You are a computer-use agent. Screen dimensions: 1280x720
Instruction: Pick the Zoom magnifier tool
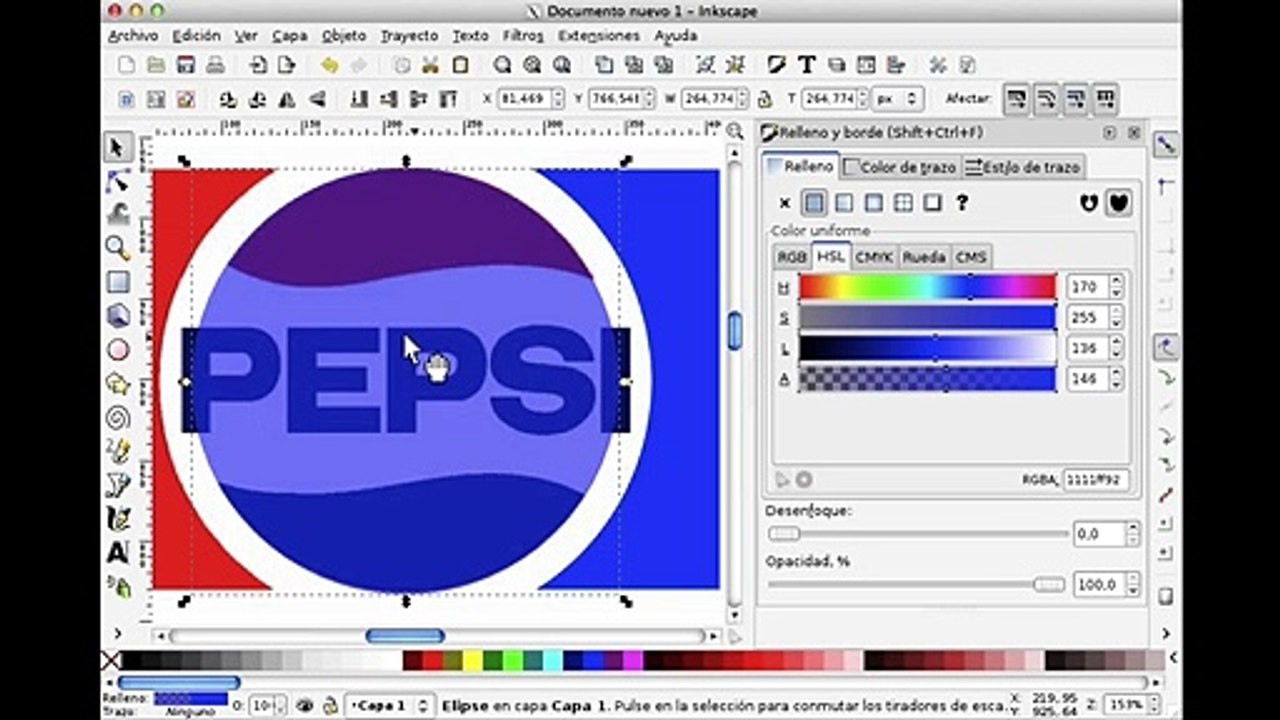click(x=118, y=249)
